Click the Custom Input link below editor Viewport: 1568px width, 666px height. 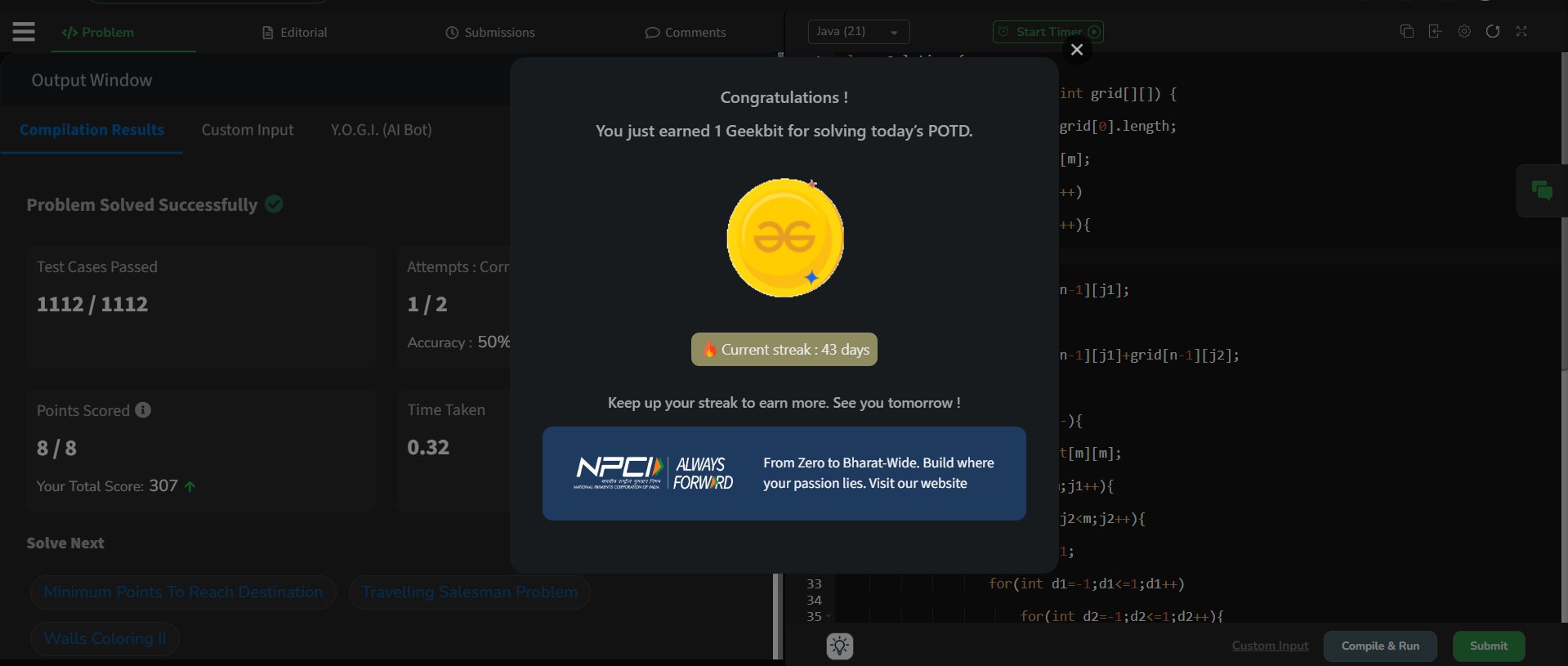click(x=1270, y=646)
